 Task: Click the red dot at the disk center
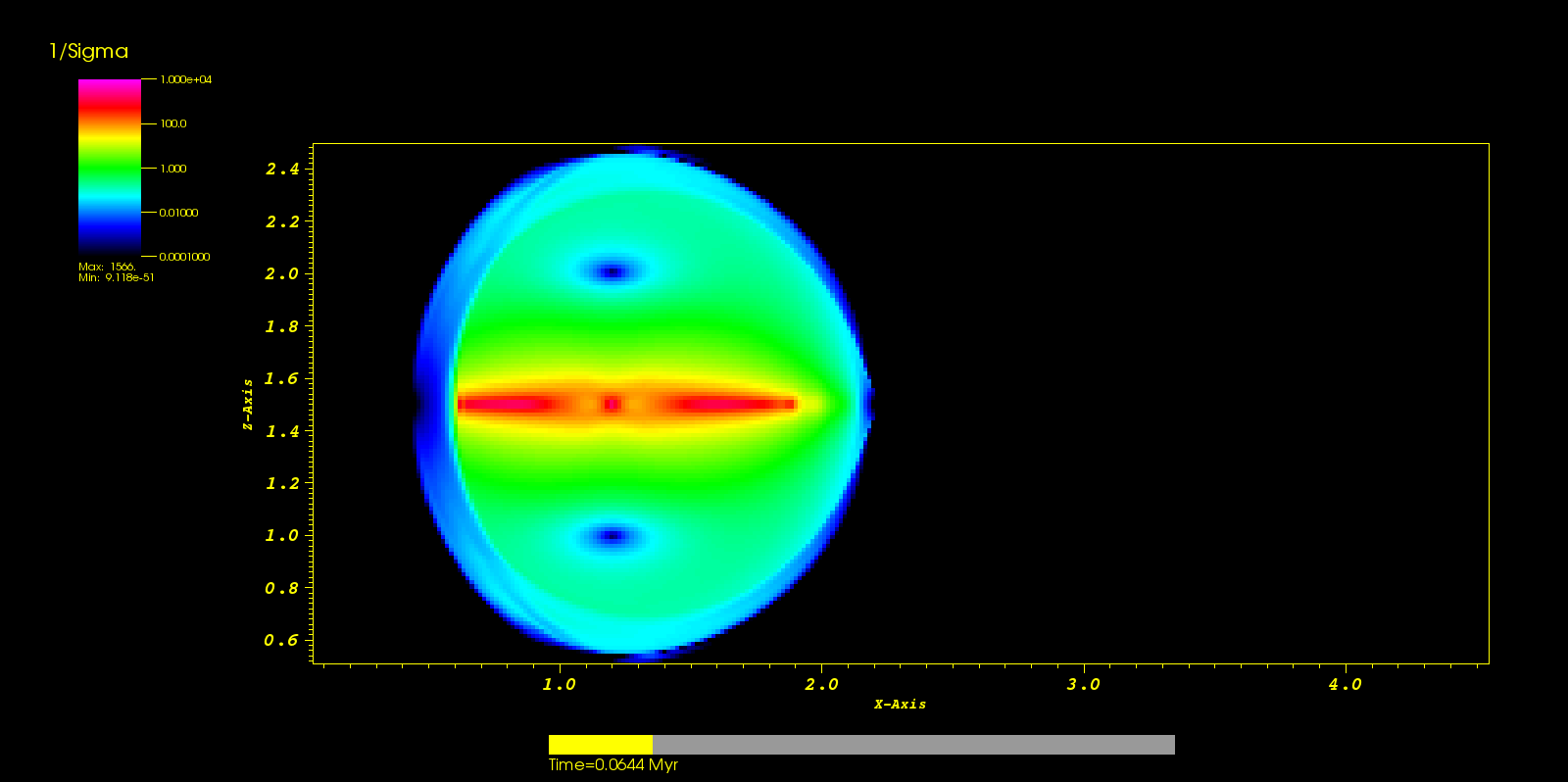612,404
